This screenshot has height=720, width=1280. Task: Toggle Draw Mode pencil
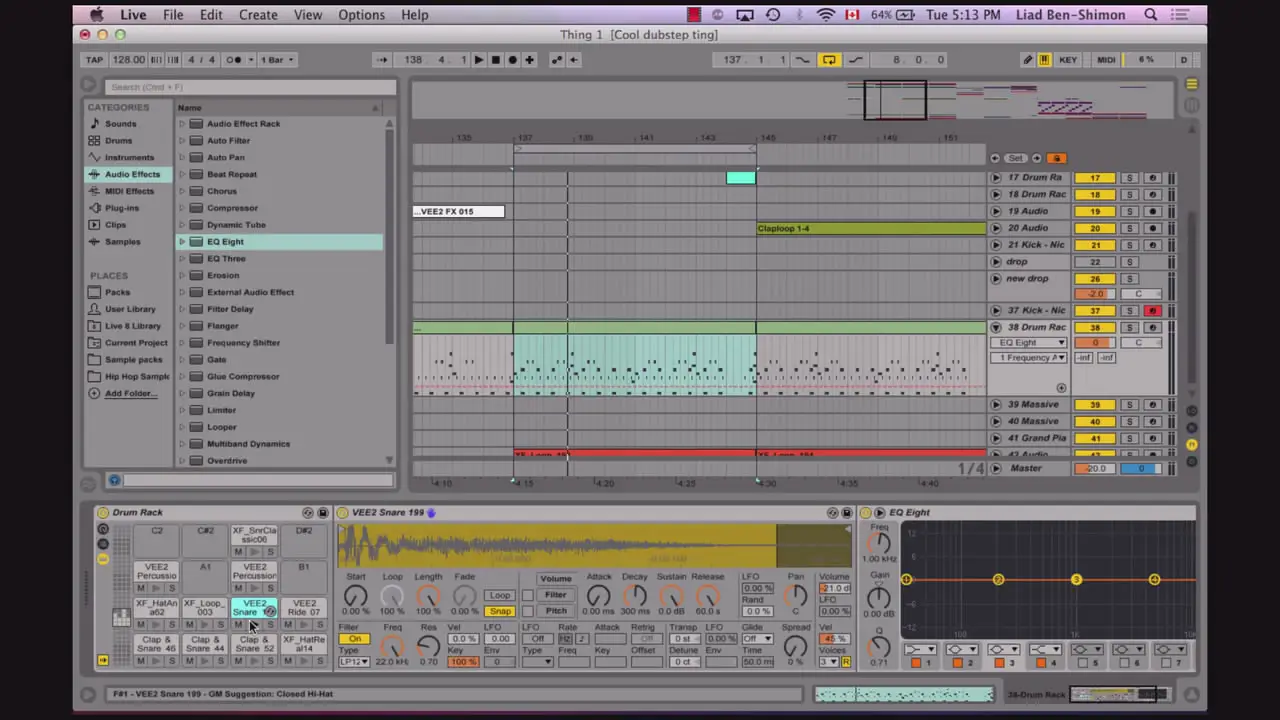(1028, 60)
